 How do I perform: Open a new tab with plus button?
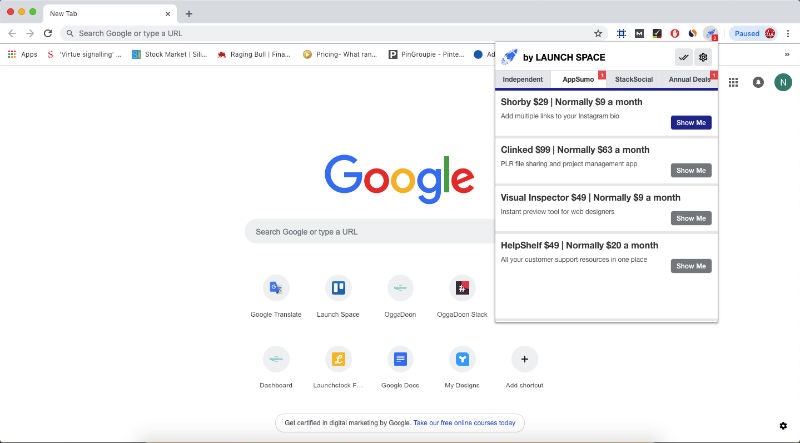point(189,14)
